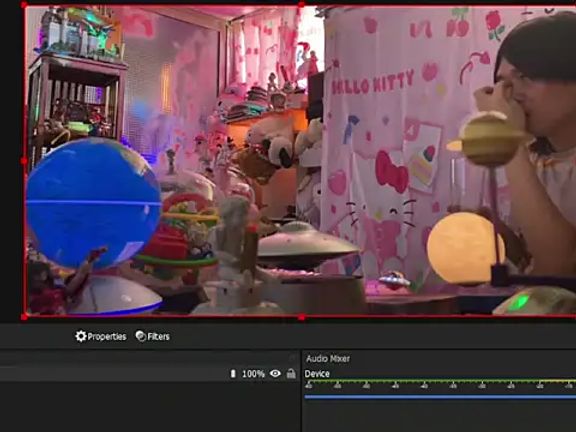Click the small dock icon left of Audio Mixer
576x432 pixels.
pos(292,357)
